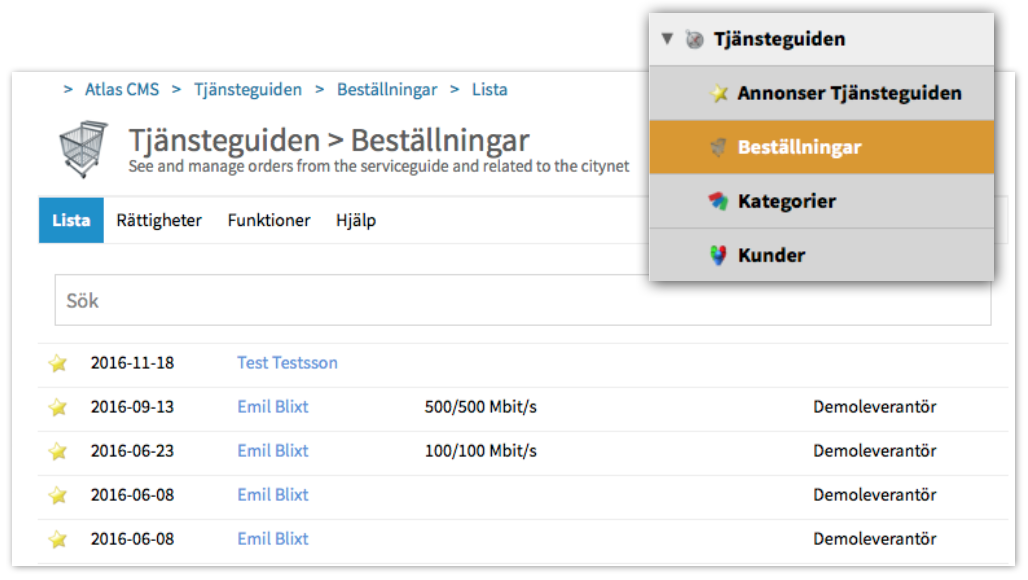Open Annonser Tjänsteguiden menu item

pos(848,94)
